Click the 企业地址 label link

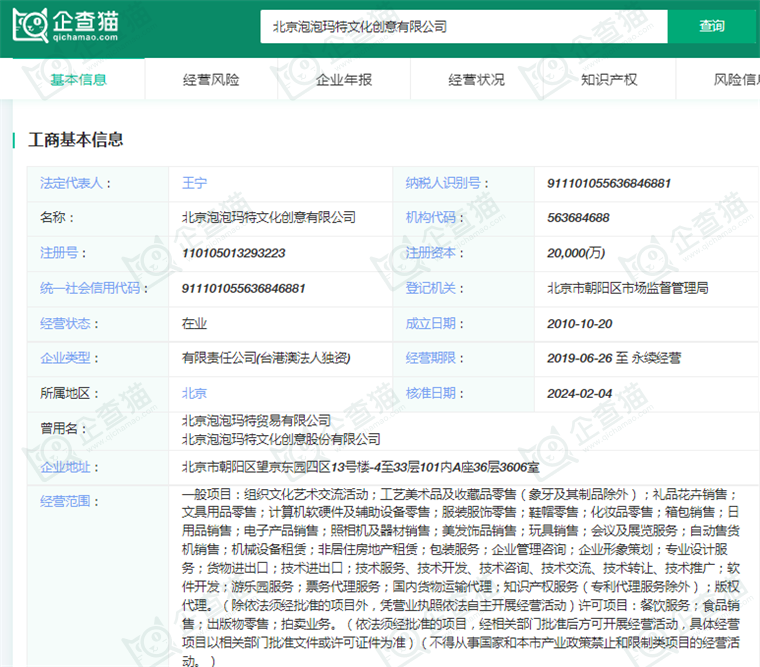[65, 467]
